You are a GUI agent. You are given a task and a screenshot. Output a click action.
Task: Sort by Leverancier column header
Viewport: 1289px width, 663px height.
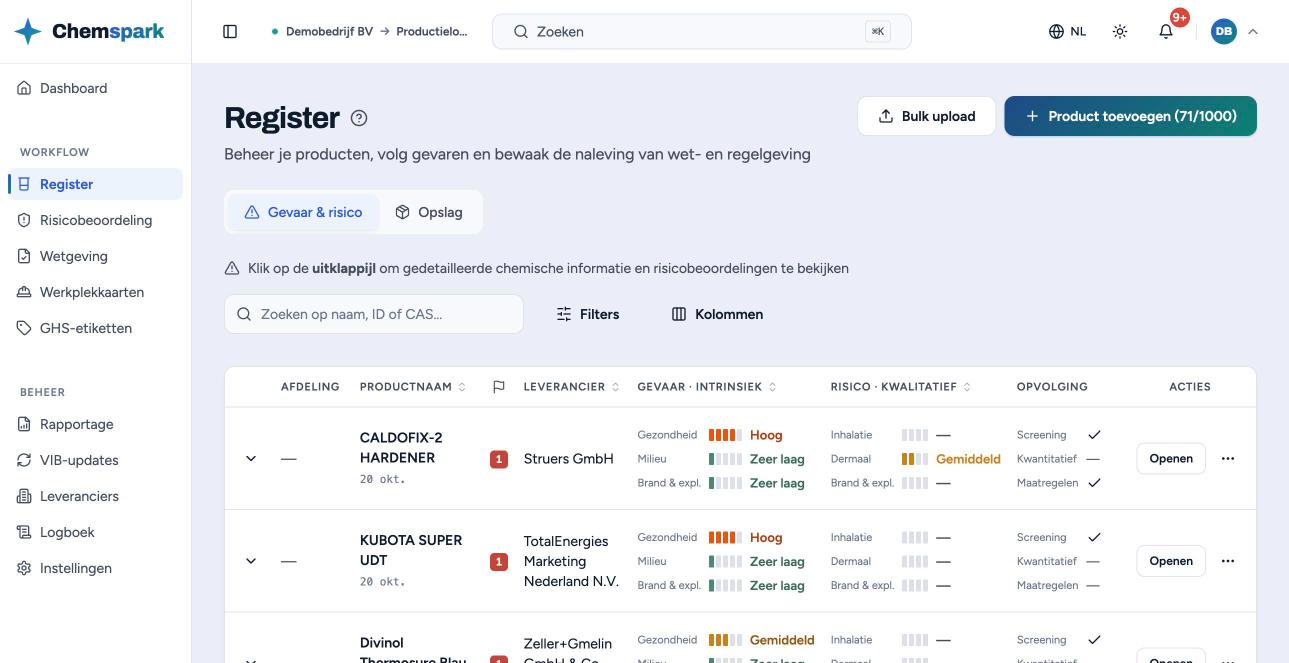[572, 387]
